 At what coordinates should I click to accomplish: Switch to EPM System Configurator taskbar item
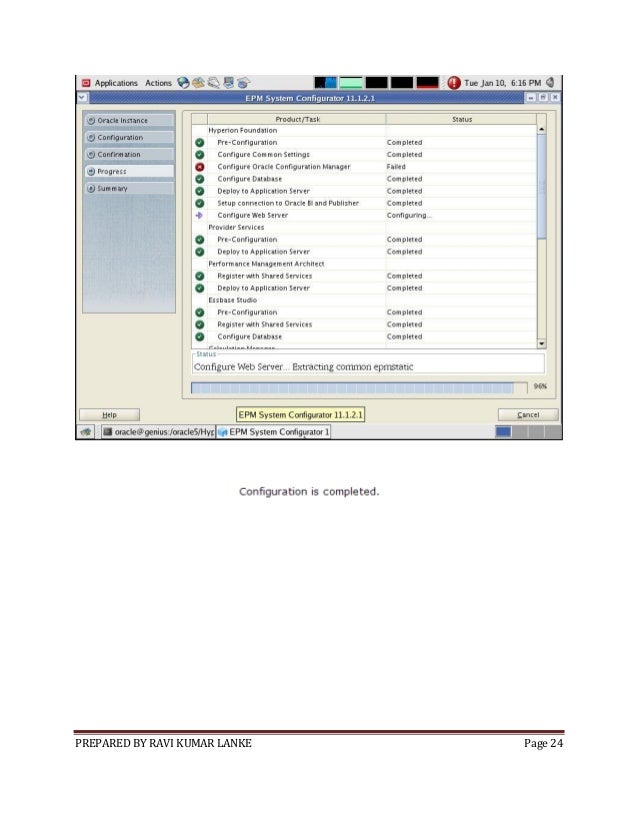pyautogui.click(x=273, y=432)
